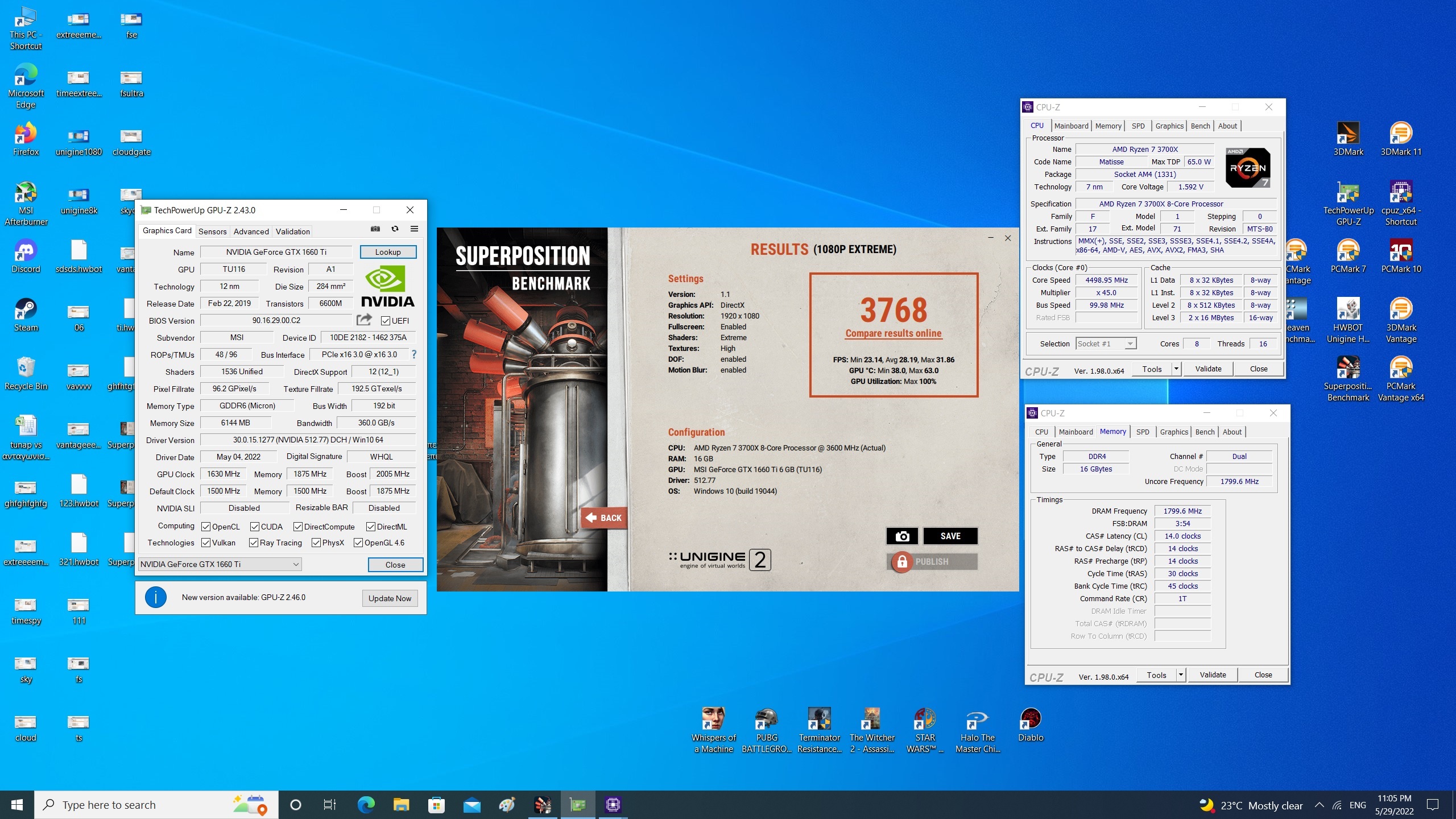Screen dimensions: 1456x819
Task: Open the GPU selection dropdown in GPU-Z
Action: pos(220,564)
